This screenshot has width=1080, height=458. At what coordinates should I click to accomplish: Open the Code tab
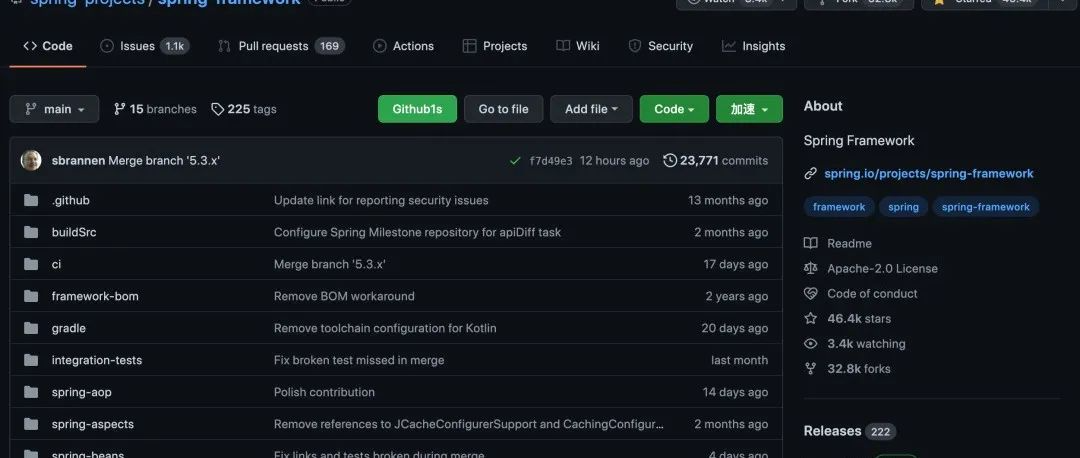tap(48, 46)
